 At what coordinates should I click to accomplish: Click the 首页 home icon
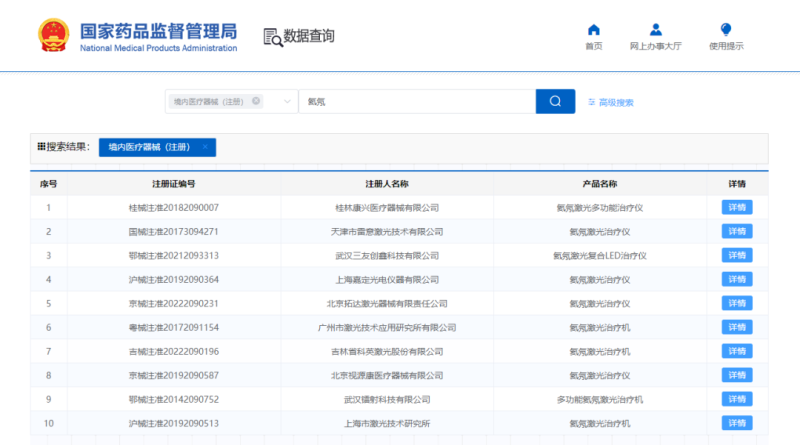click(x=594, y=30)
